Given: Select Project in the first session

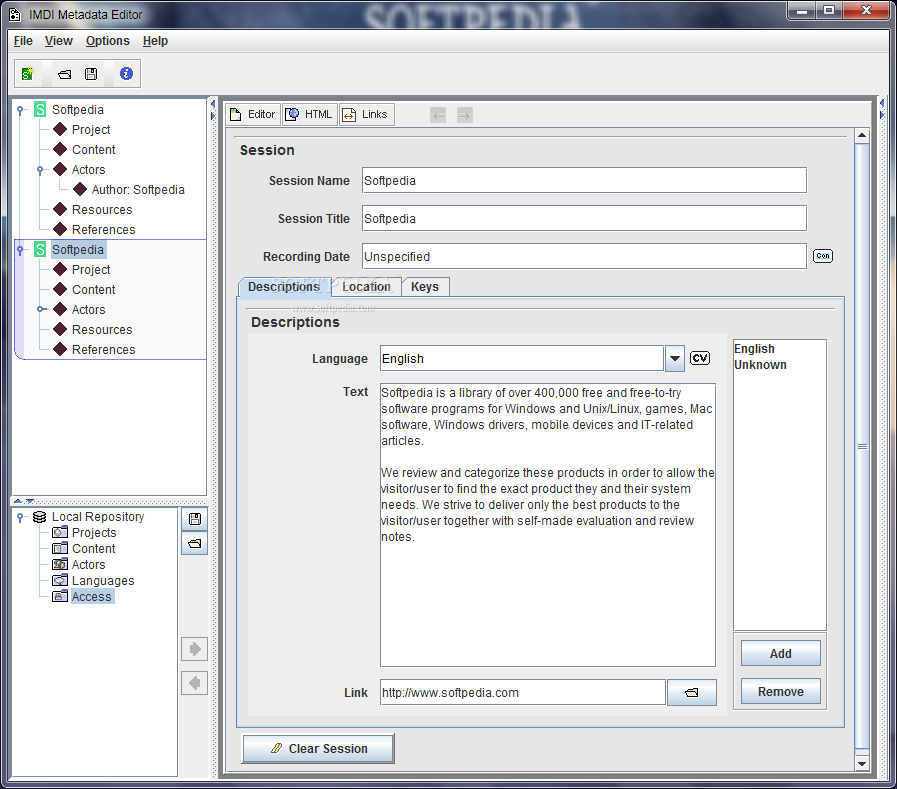Looking at the screenshot, I should (x=91, y=129).
